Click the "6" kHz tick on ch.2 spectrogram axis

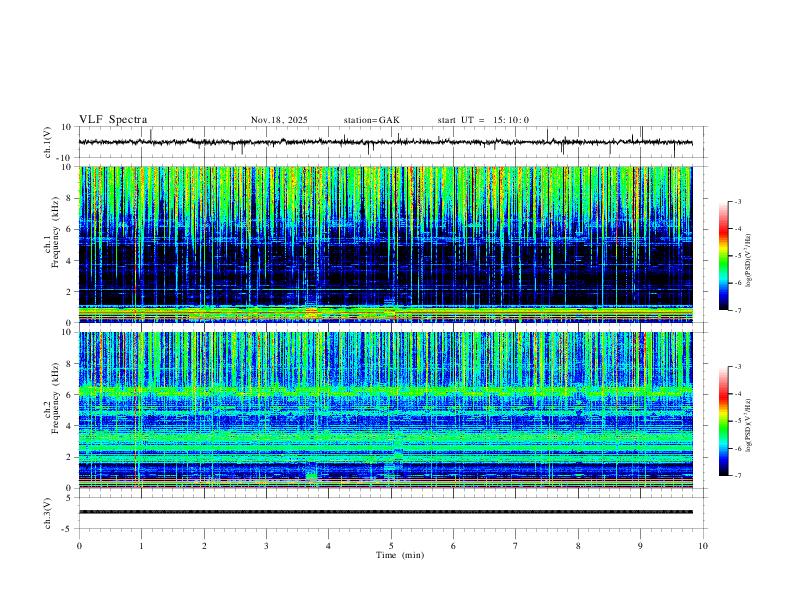click(70, 394)
